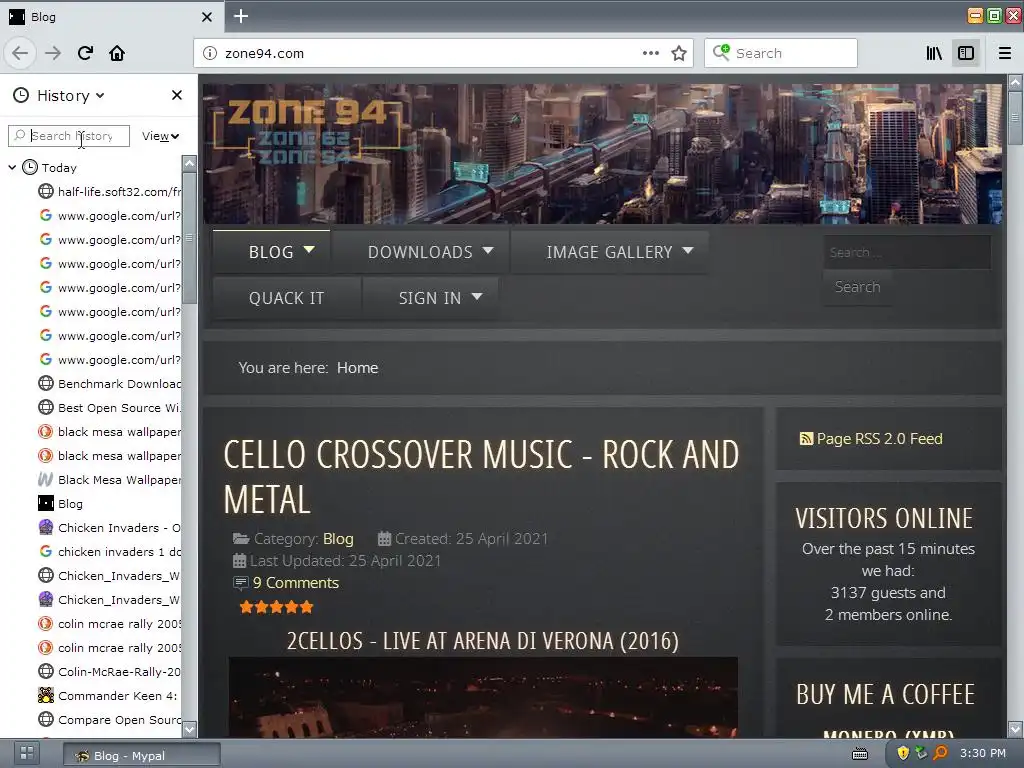
Task: Open the History sidebar switcher dropdown
Action: coord(59,95)
